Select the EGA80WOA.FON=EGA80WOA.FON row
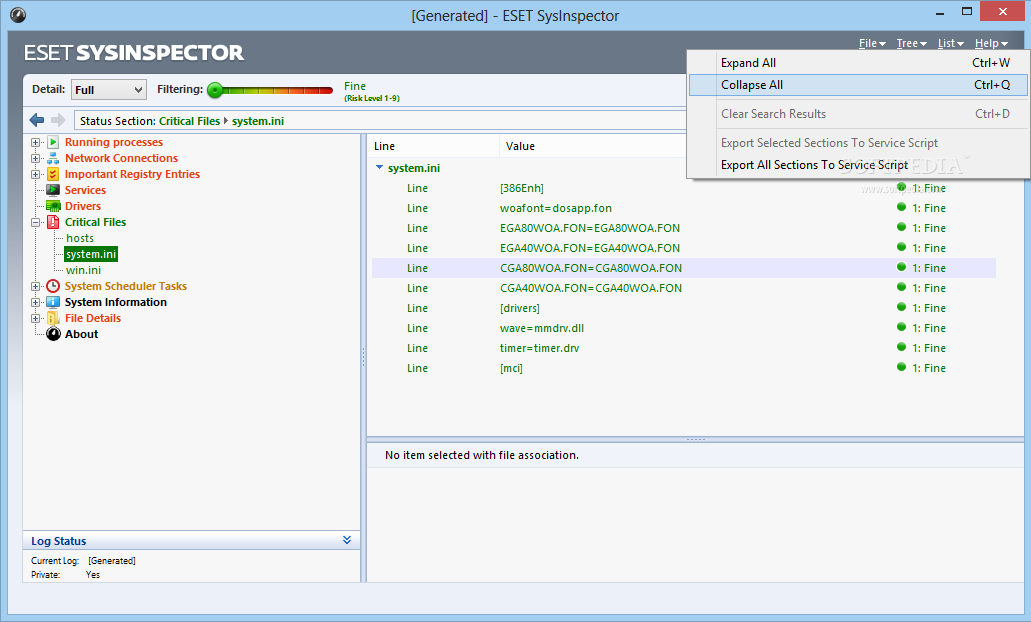1031x622 pixels. click(x=684, y=228)
